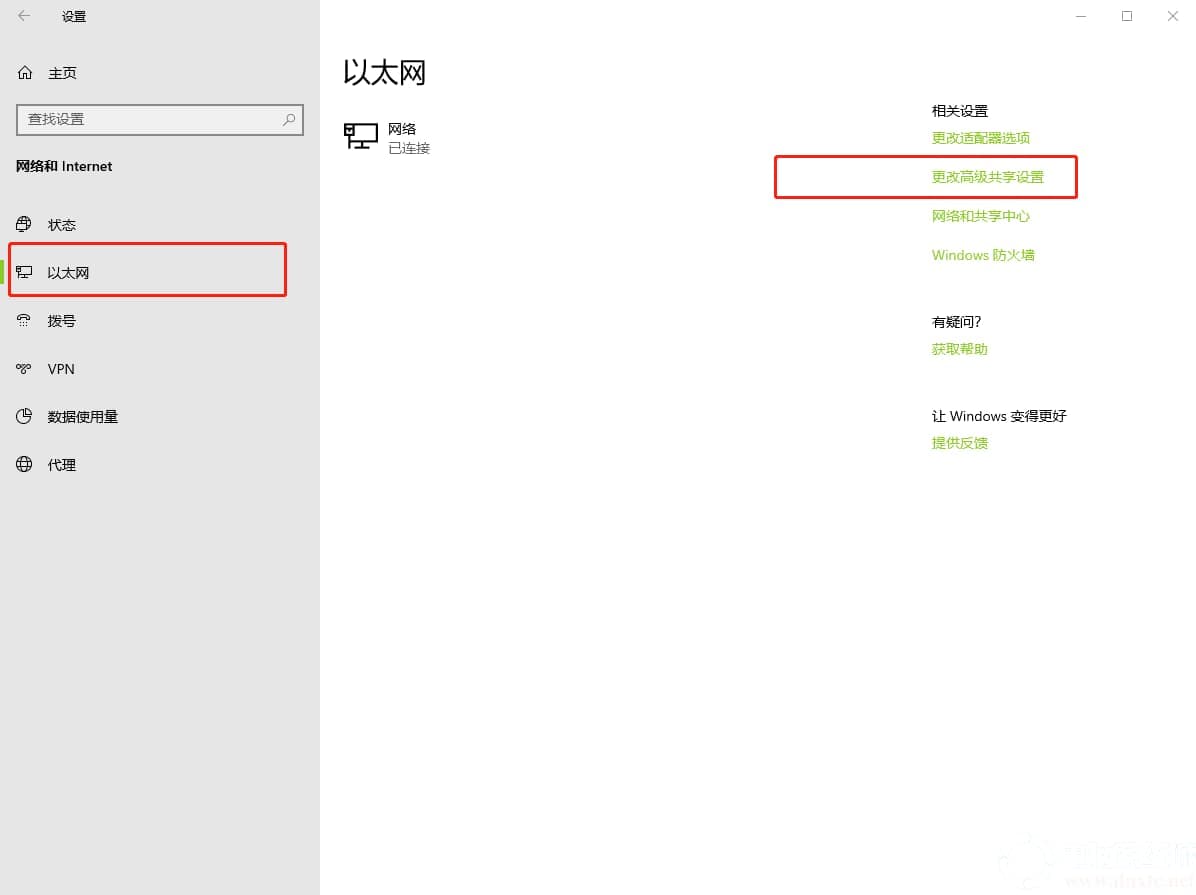The height and width of the screenshot is (895, 1196).
Task: Click the 获取帮助 link
Action: click(x=959, y=349)
